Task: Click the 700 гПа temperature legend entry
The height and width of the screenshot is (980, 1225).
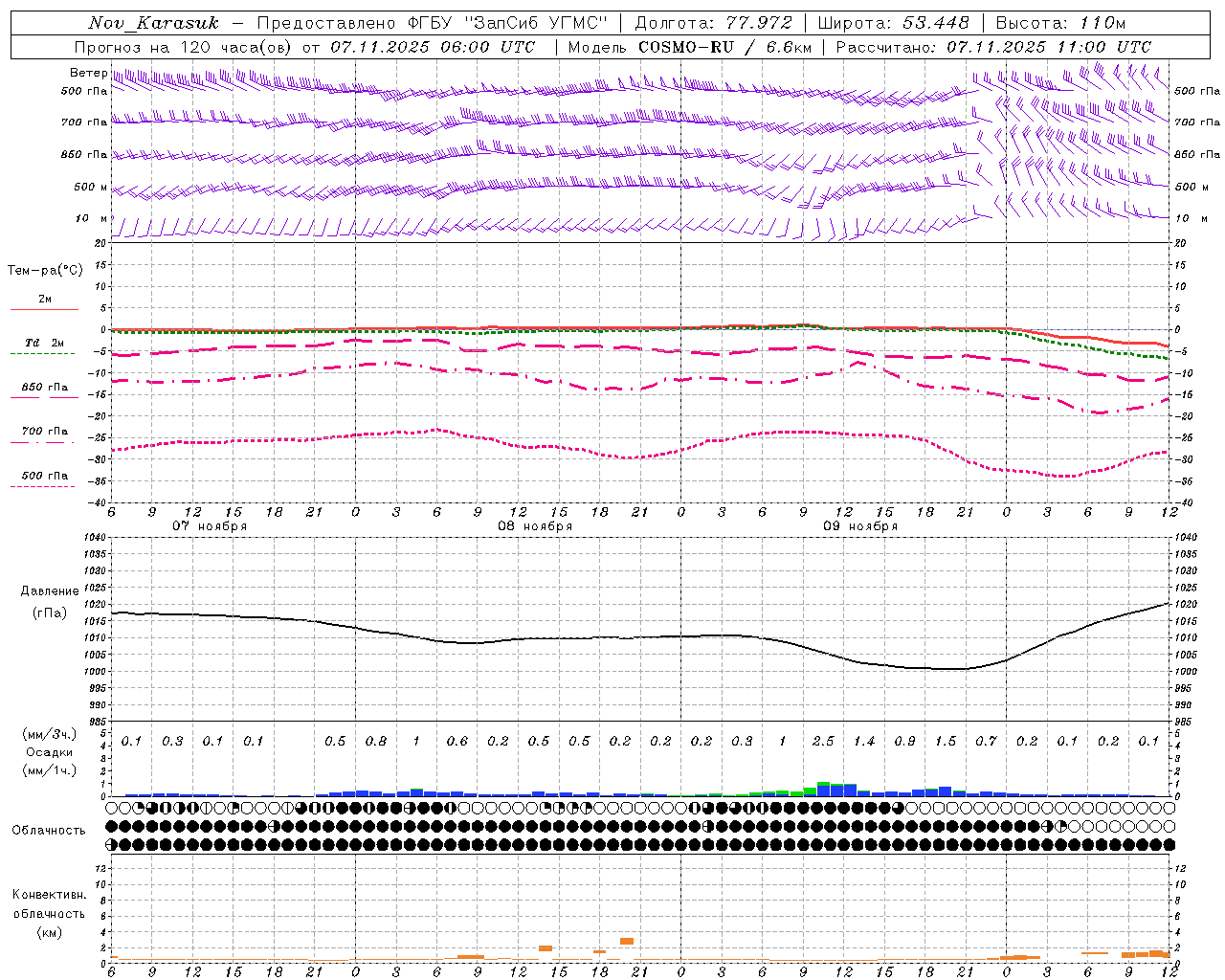Action: point(45,432)
